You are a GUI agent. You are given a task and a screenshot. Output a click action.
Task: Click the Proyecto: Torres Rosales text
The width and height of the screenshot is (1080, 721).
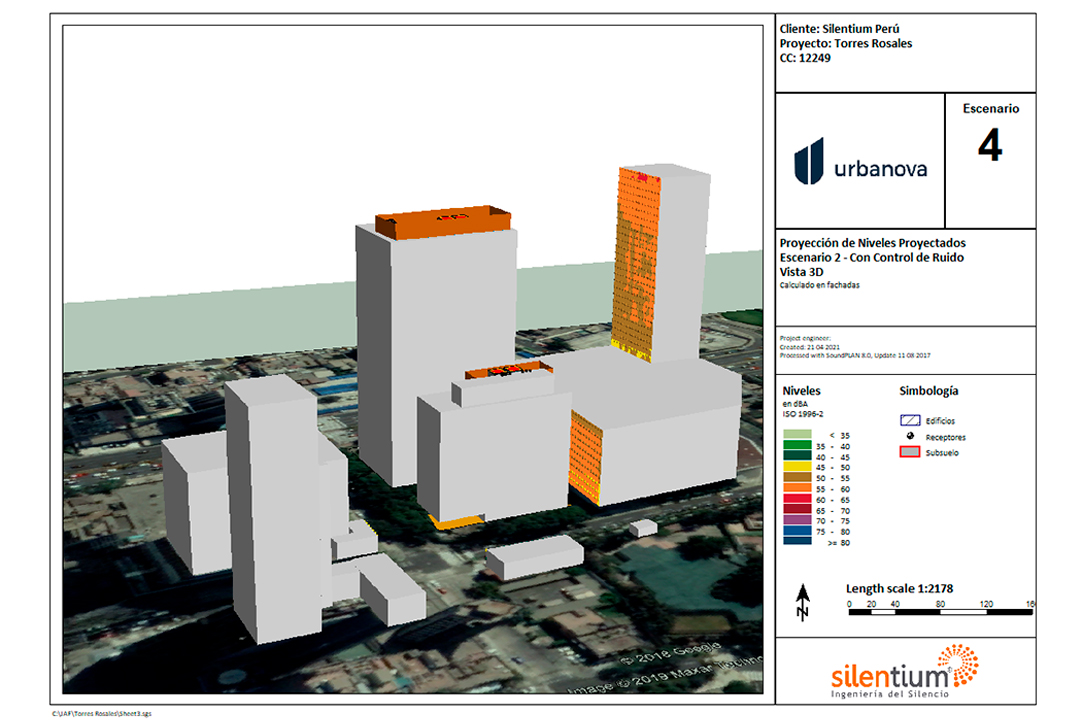pyautogui.click(x=845, y=44)
